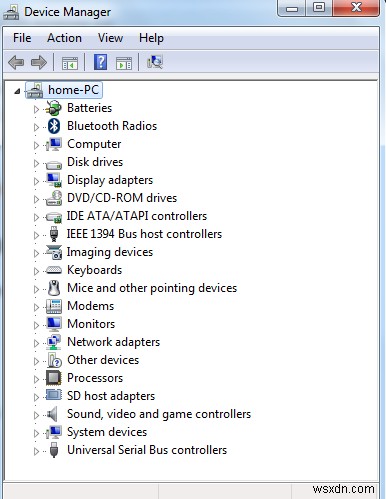386x499 pixels.
Task: Select the Other devices label
Action: (x=103, y=360)
